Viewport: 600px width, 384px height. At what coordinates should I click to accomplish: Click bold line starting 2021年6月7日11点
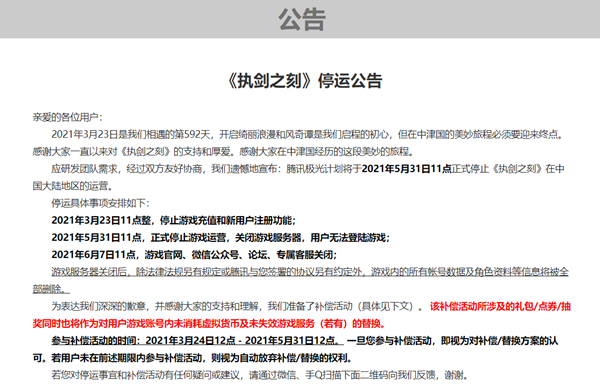coord(194,255)
